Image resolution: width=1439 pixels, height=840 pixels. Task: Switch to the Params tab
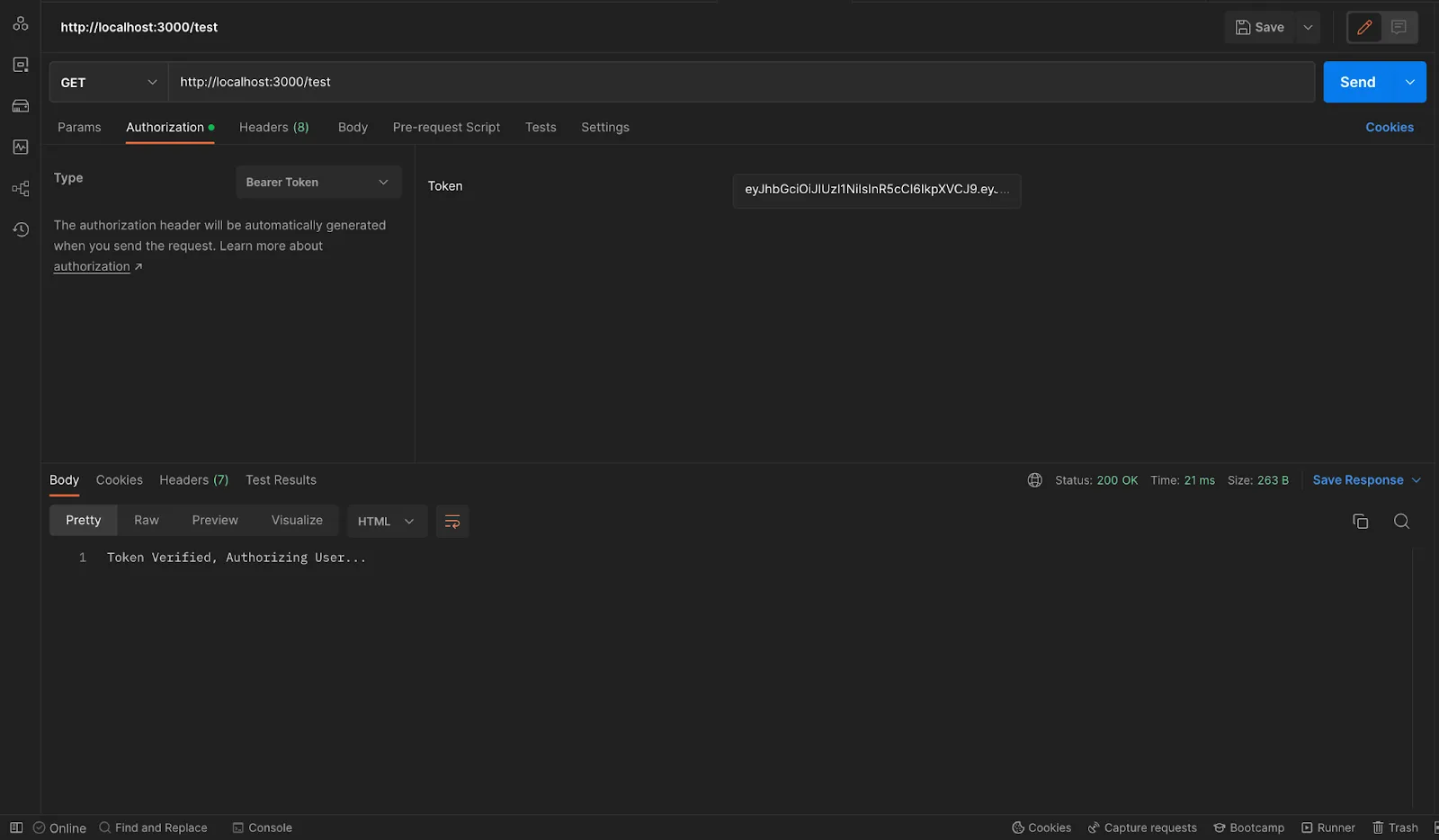(x=79, y=128)
